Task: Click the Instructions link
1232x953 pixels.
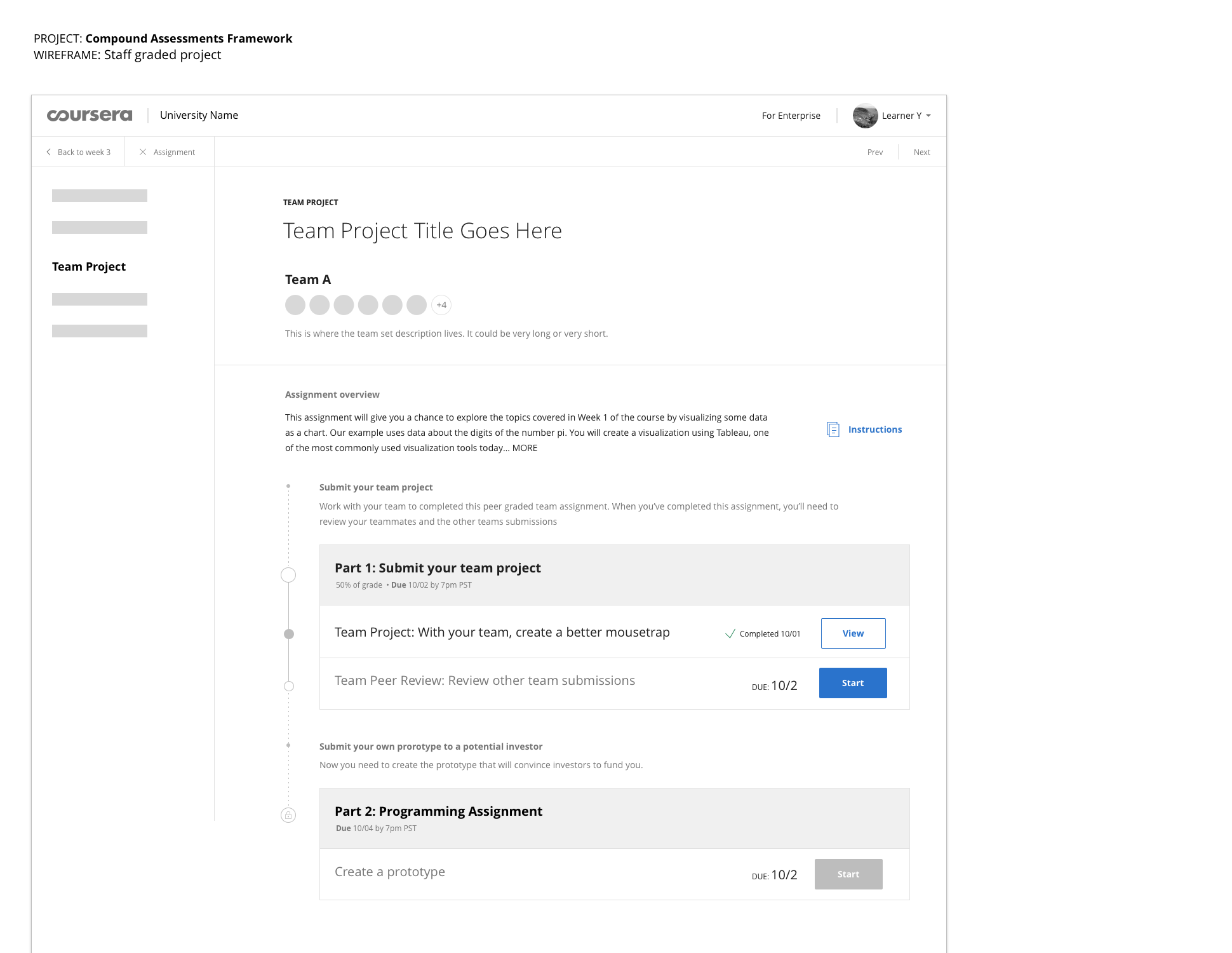Action: [x=874, y=429]
